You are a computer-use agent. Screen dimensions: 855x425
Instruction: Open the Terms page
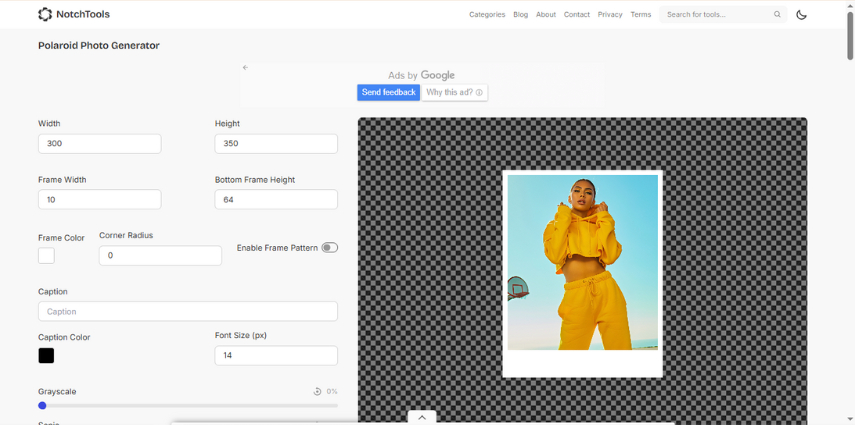pyautogui.click(x=641, y=15)
